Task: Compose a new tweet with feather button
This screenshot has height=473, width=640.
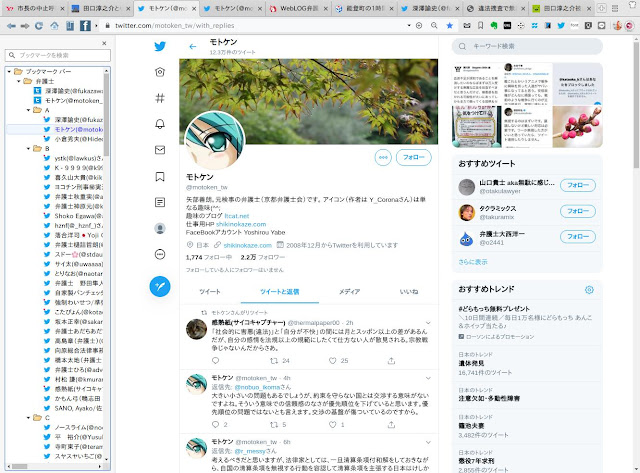Action: (x=160, y=286)
